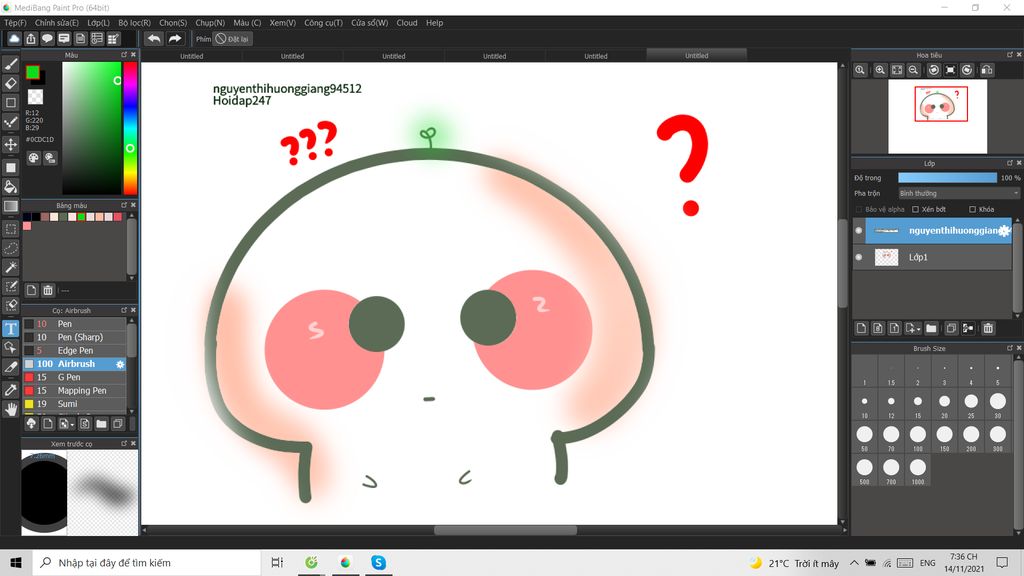Choose the Sumi brush

[x=75, y=404]
